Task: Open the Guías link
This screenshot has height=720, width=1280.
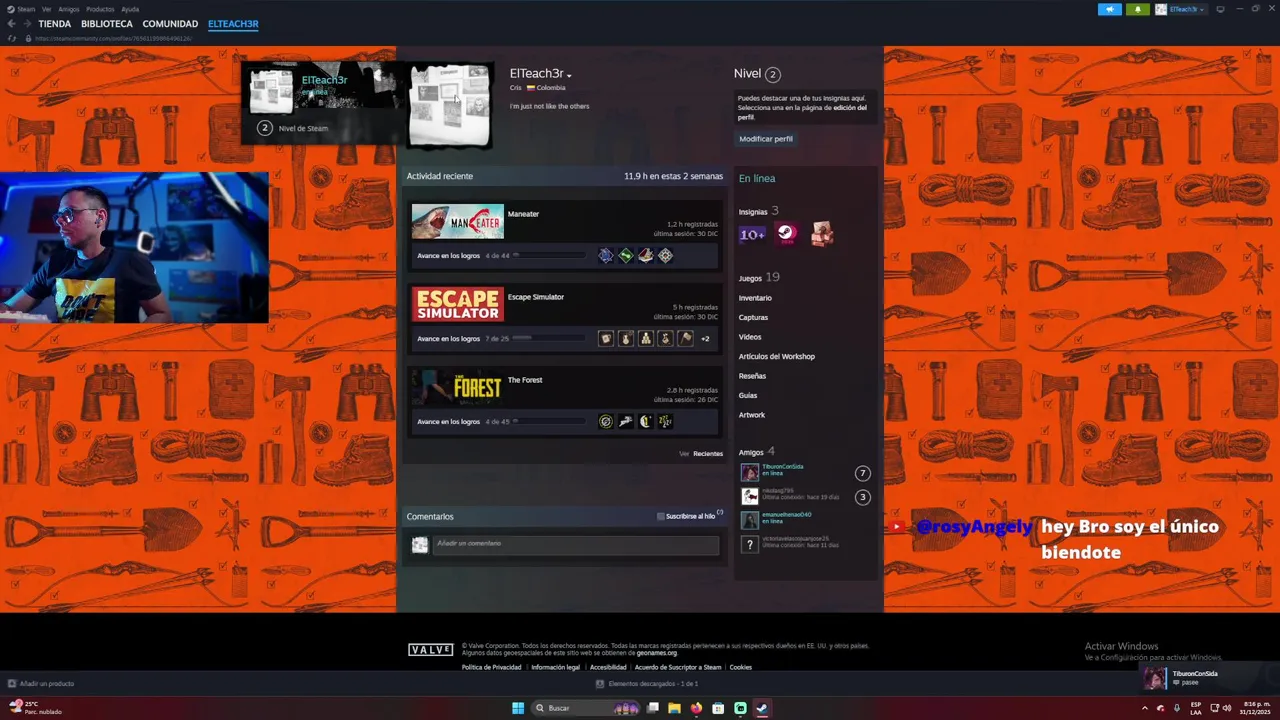Action: (748, 396)
